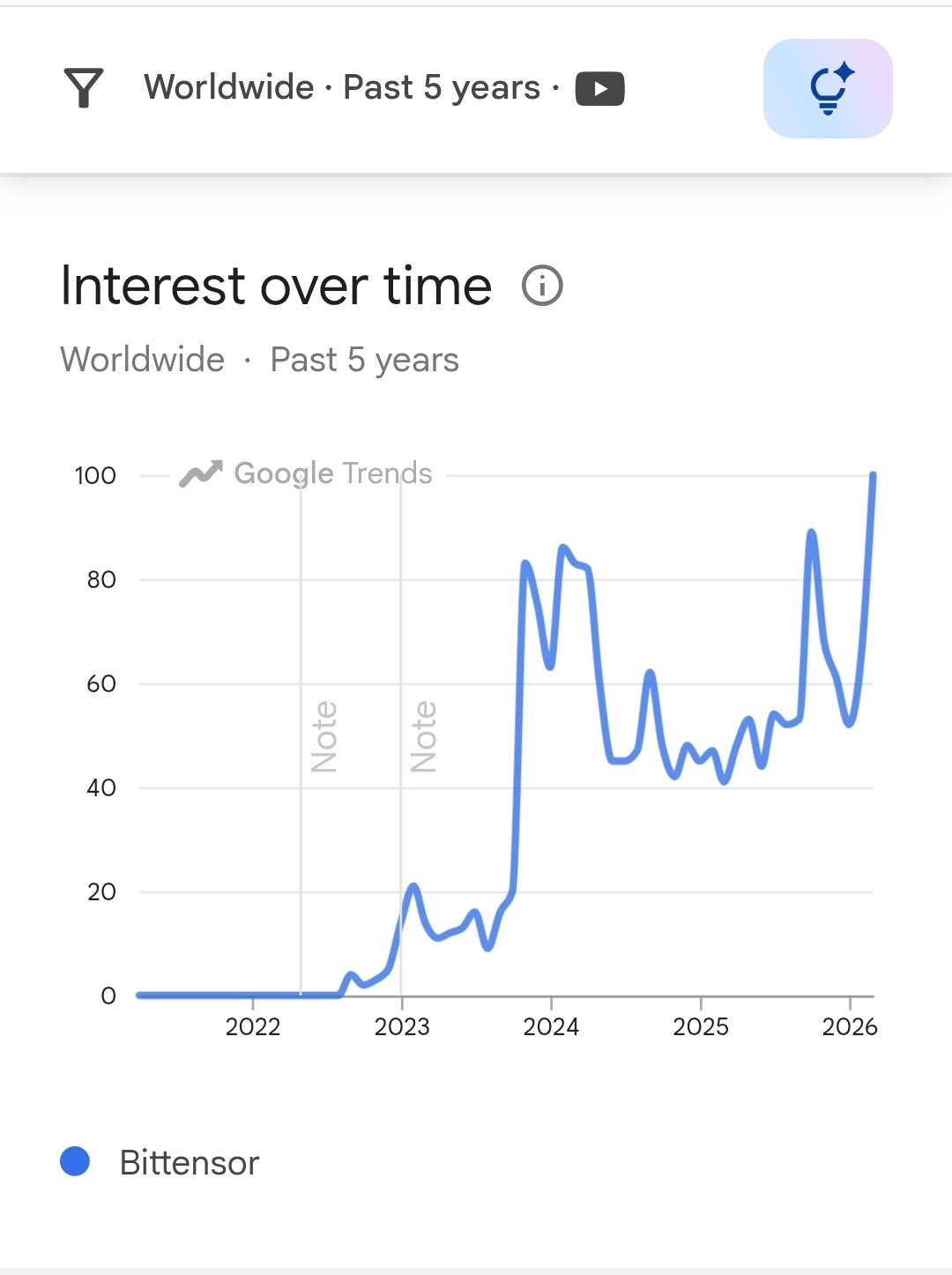This screenshot has width=952, height=1275.
Task: Click the 2022 x-axis label
Action: tap(253, 1026)
